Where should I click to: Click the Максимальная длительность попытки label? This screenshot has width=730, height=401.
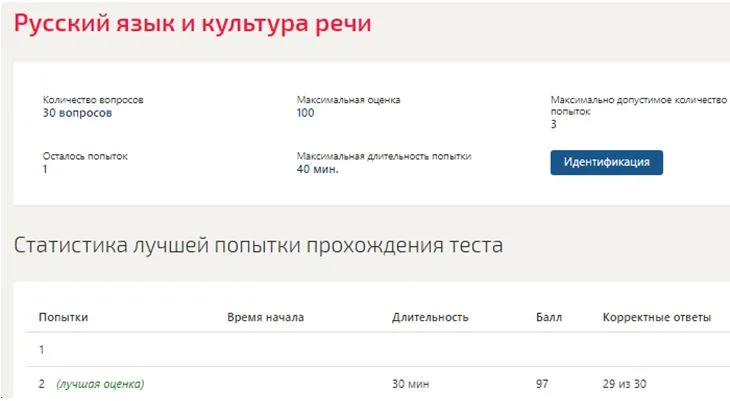tap(384, 156)
